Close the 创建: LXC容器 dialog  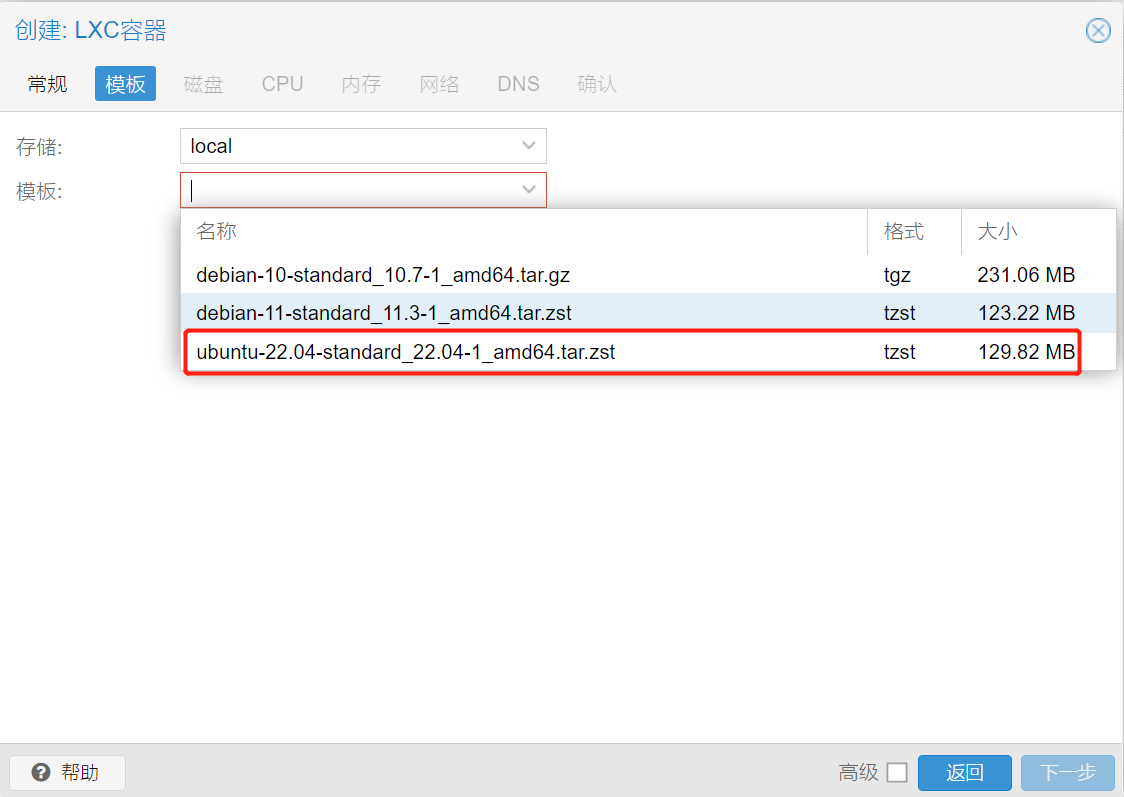point(1098,31)
